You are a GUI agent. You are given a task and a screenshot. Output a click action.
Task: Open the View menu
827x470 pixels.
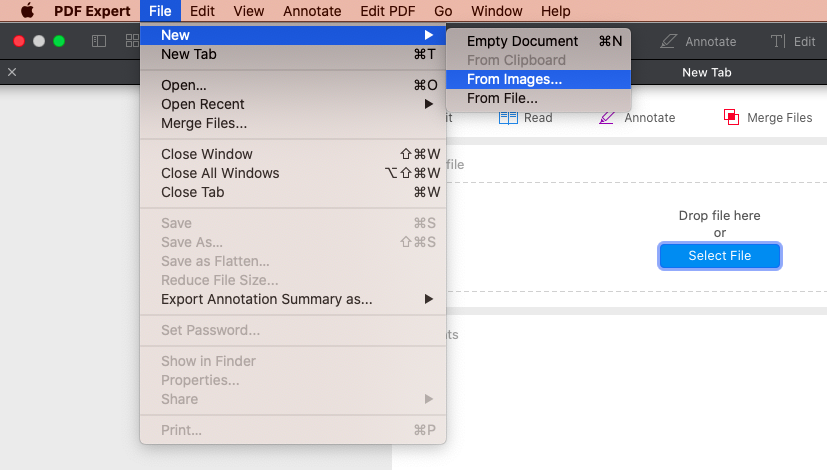(x=248, y=11)
